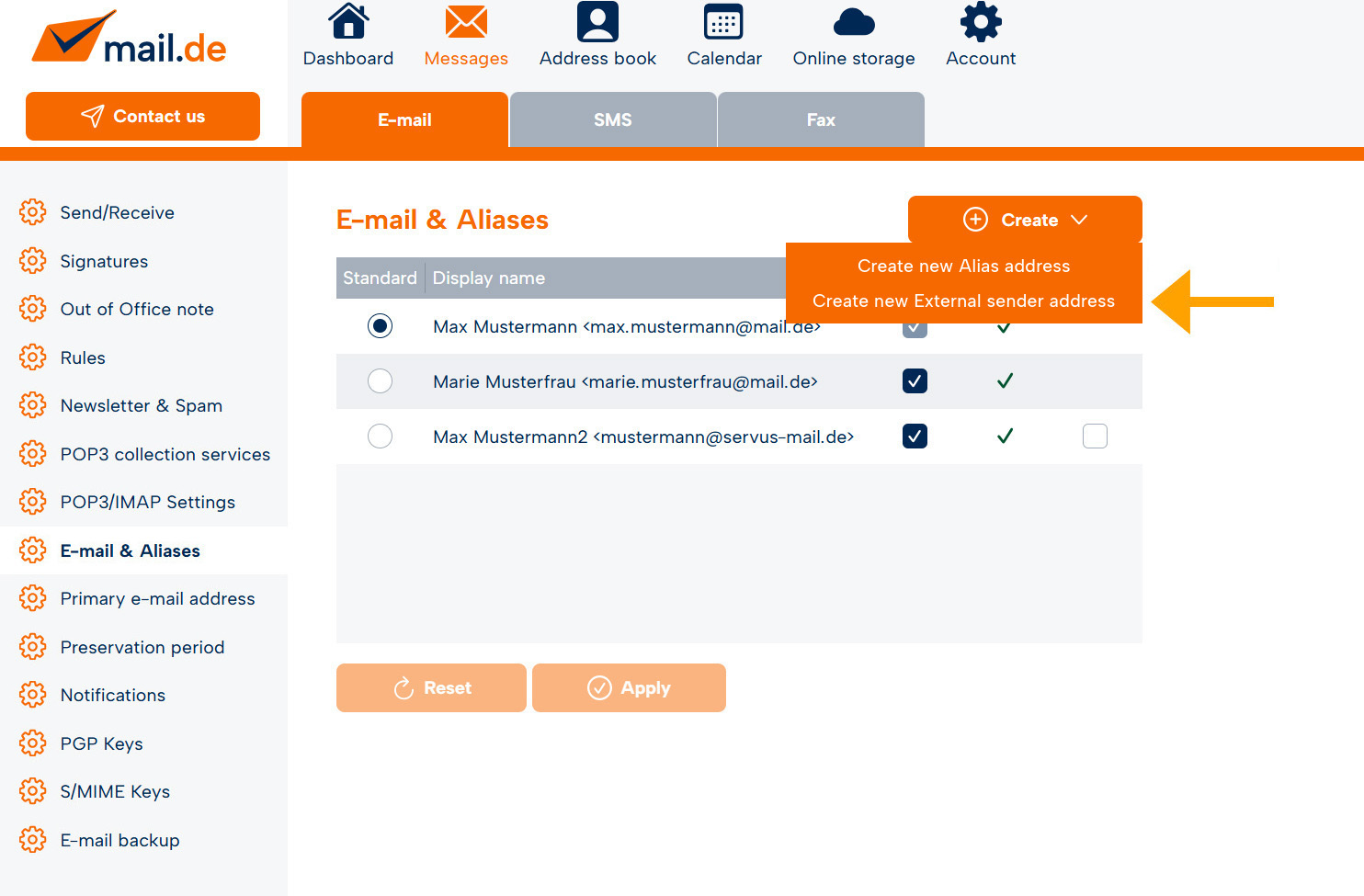This screenshot has width=1364, height=896.
Task: Uncheck the blue checkbox for Marie Musterfrau
Action: [915, 381]
